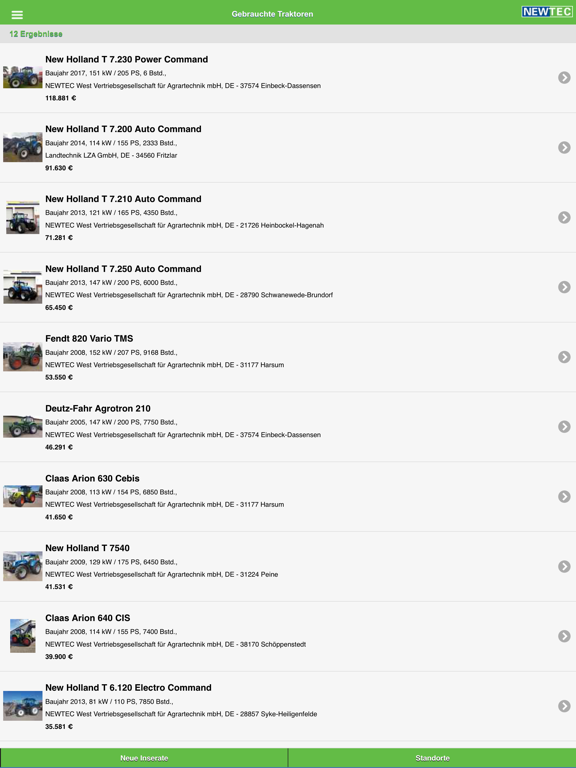This screenshot has width=576, height=768.
Task: View Fendt 820 Vario TMS tractor thumbnail
Action: click(x=23, y=357)
